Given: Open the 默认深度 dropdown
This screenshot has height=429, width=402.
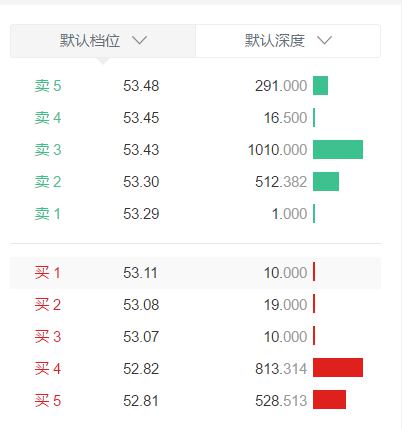Looking at the screenshot, I should pos(288,41).
